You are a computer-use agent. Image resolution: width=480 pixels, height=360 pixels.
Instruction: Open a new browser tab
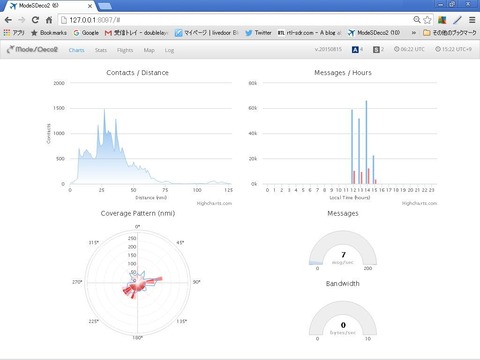tap(105, 6)
